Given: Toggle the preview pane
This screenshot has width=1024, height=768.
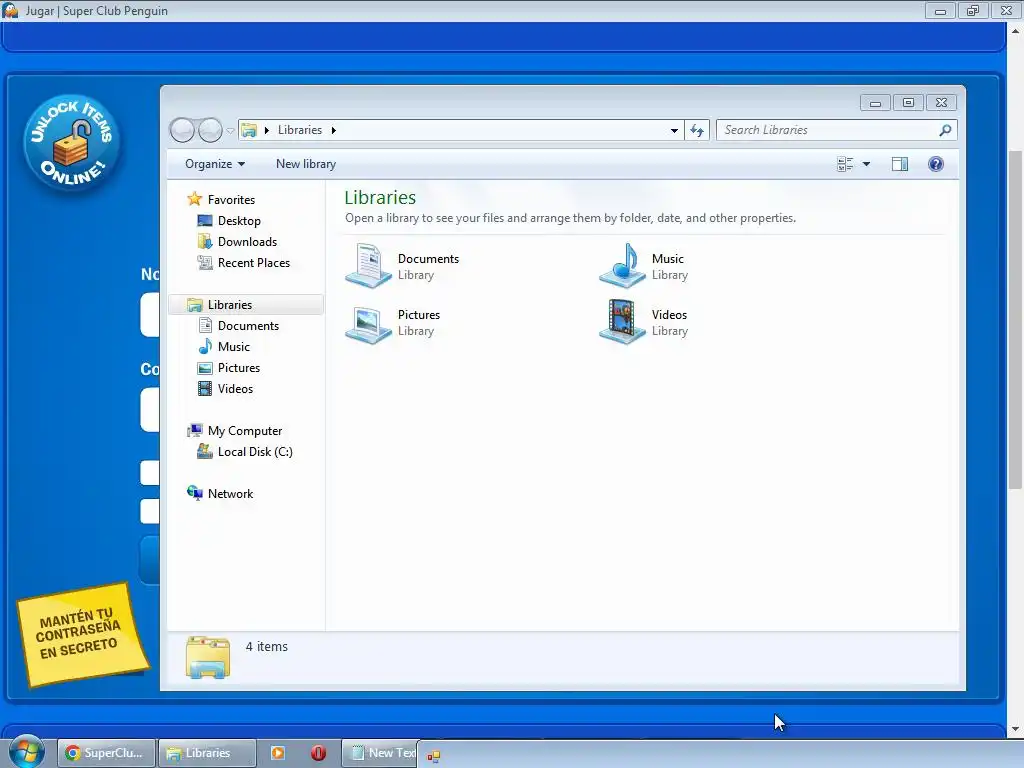Looking at the screenshot, I should [900, 164].
